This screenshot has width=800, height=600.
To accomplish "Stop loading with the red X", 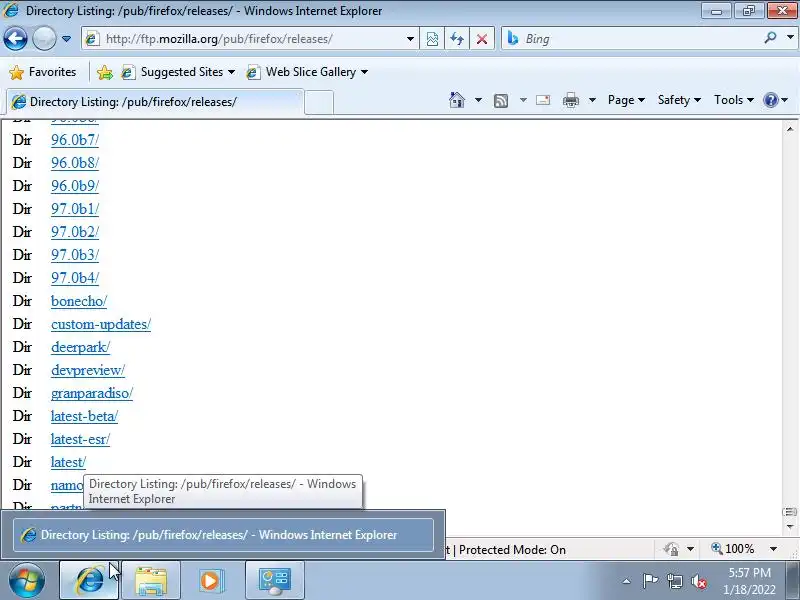I will [x=482, y=39].
